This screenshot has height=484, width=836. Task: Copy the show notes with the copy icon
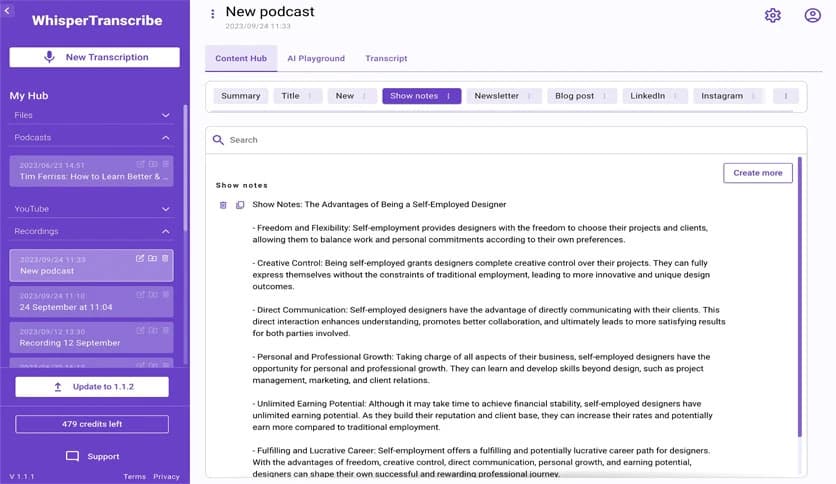(x=240, y=205)
